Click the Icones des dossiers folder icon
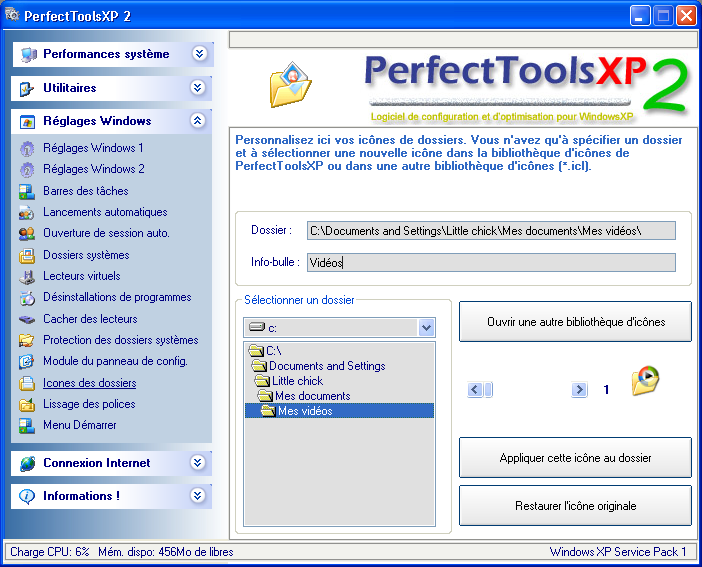Image resolution: width=702 pixels, height=567 pixels. point(27,383)
